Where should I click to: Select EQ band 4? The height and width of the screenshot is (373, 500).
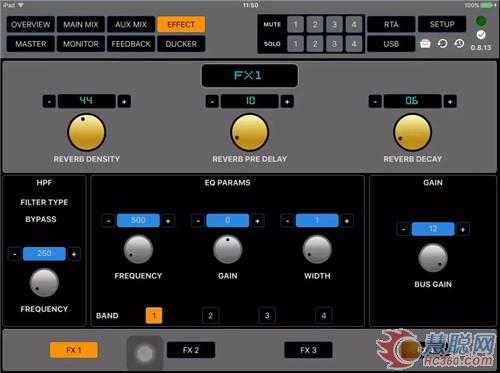pyautogui.click(x=323, y=315)
